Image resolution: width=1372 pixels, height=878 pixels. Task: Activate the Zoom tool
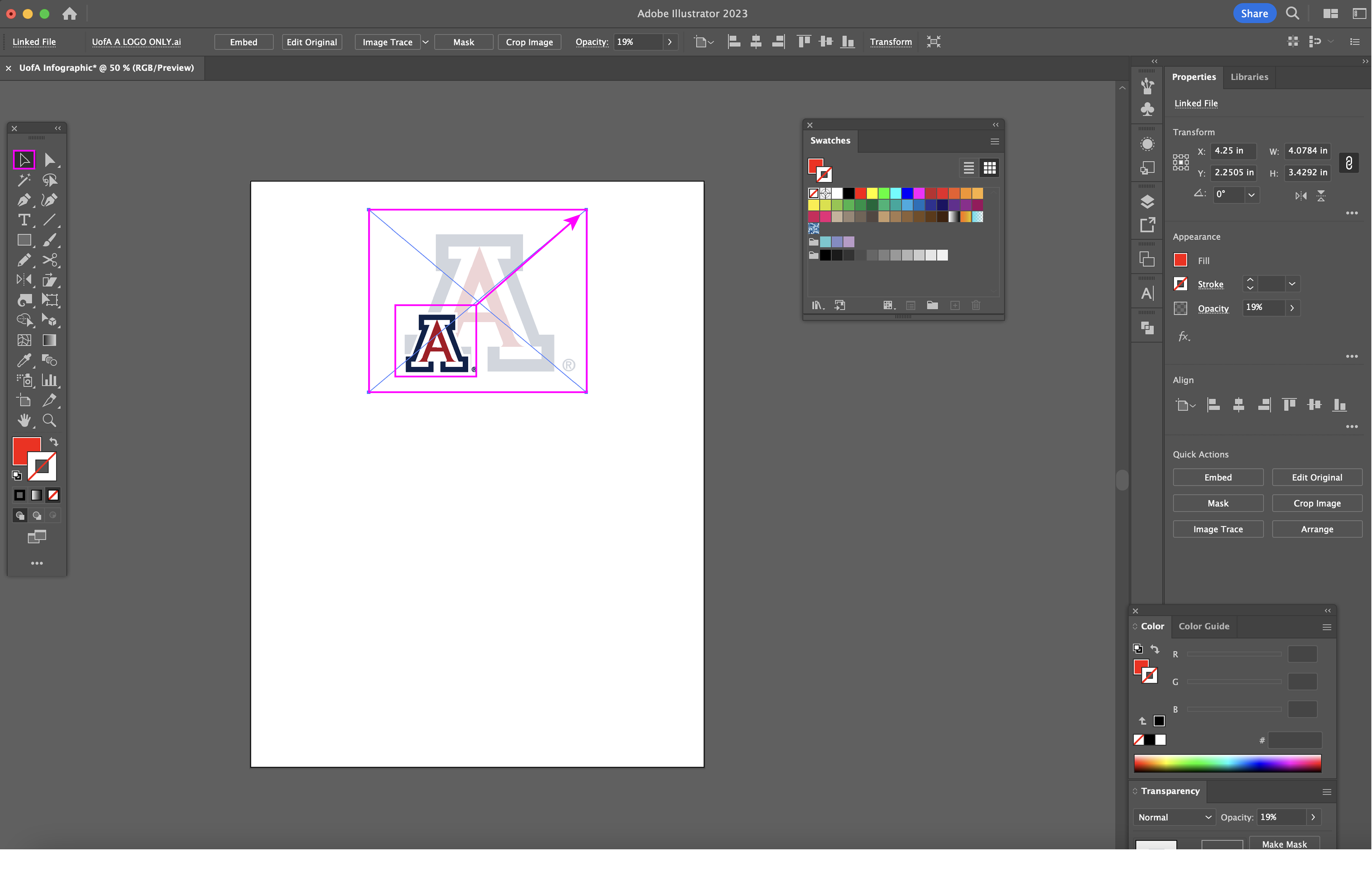[x=49, y=421]
